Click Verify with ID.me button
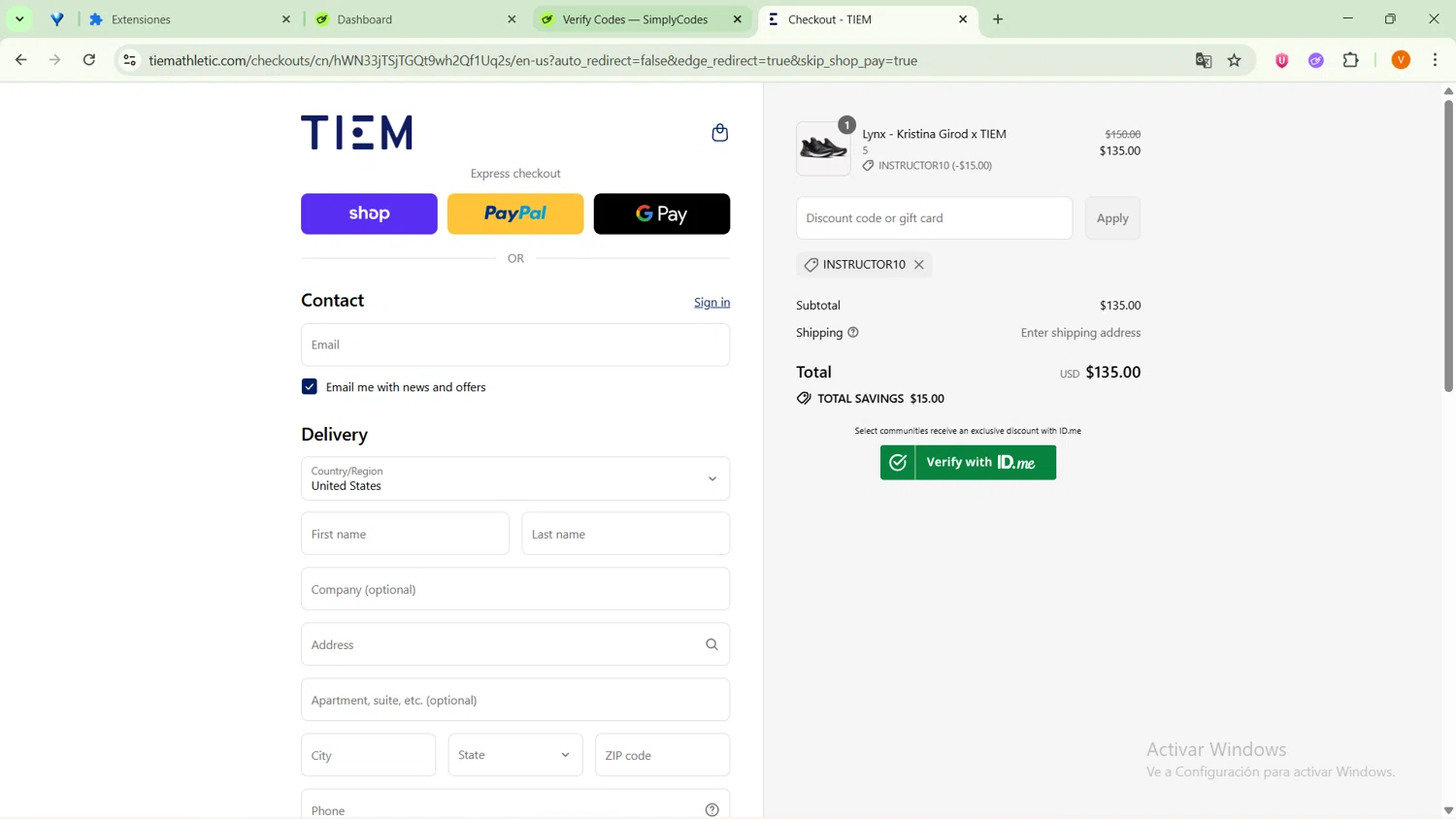 [x=968, y=463]
